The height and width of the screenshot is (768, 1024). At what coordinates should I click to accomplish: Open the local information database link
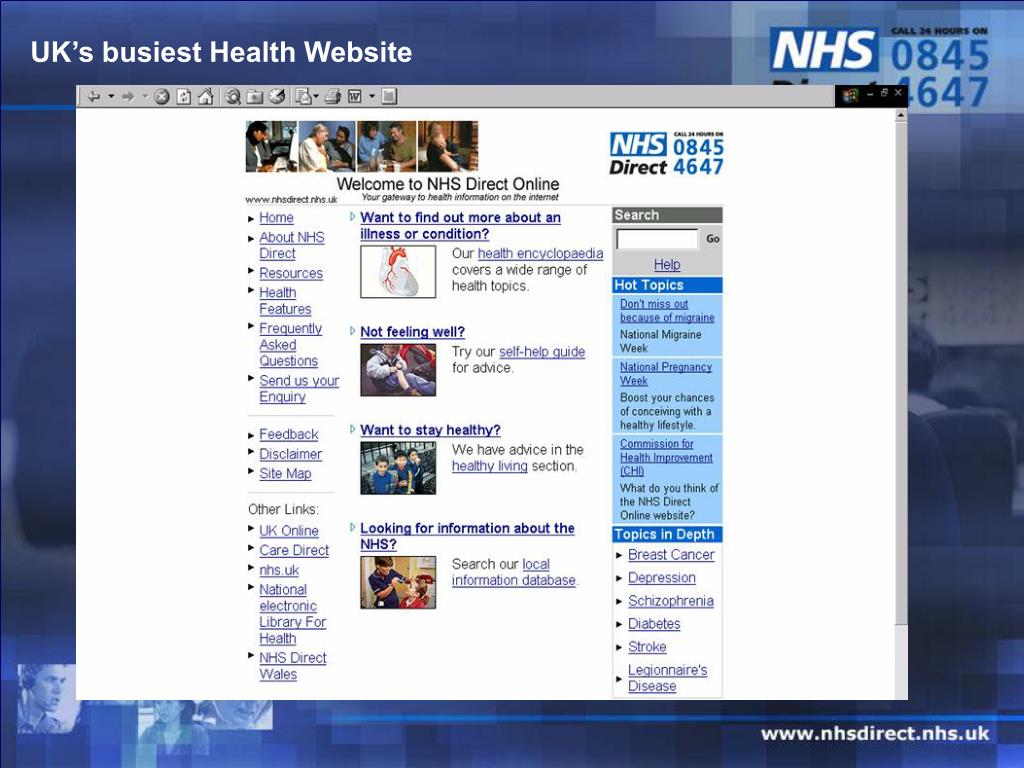(514, 572)
